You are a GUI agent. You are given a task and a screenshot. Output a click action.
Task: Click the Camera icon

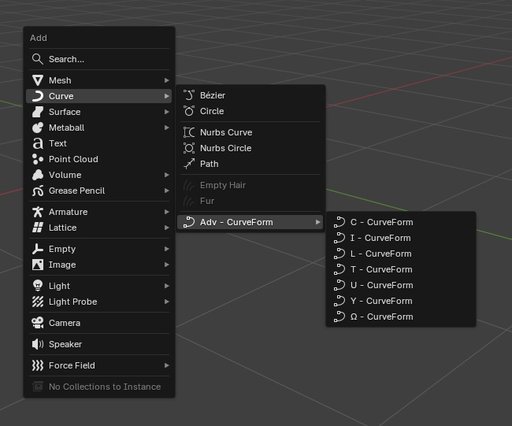(38, 323)
